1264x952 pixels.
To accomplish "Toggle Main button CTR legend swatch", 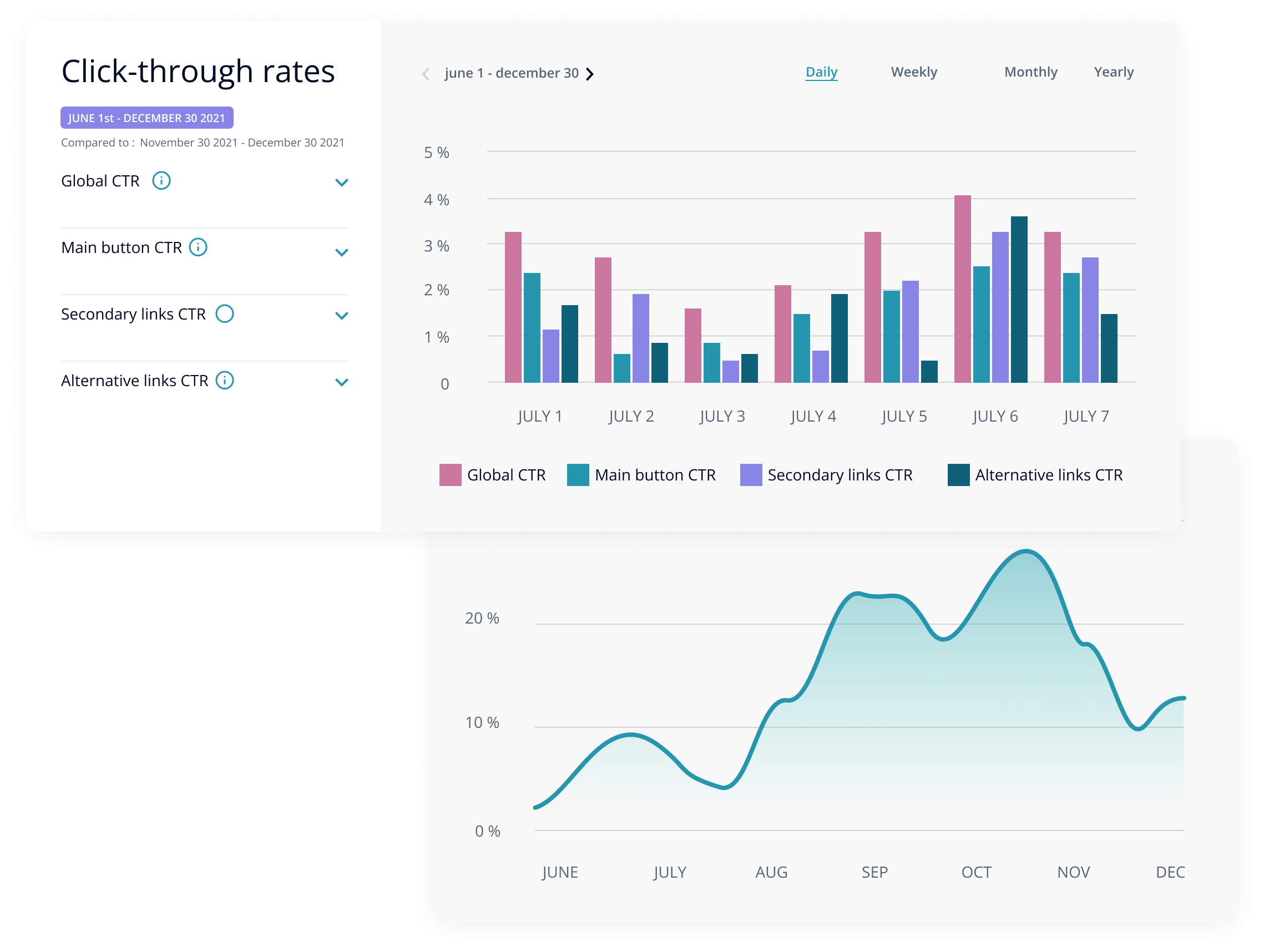I will point(578,475).
